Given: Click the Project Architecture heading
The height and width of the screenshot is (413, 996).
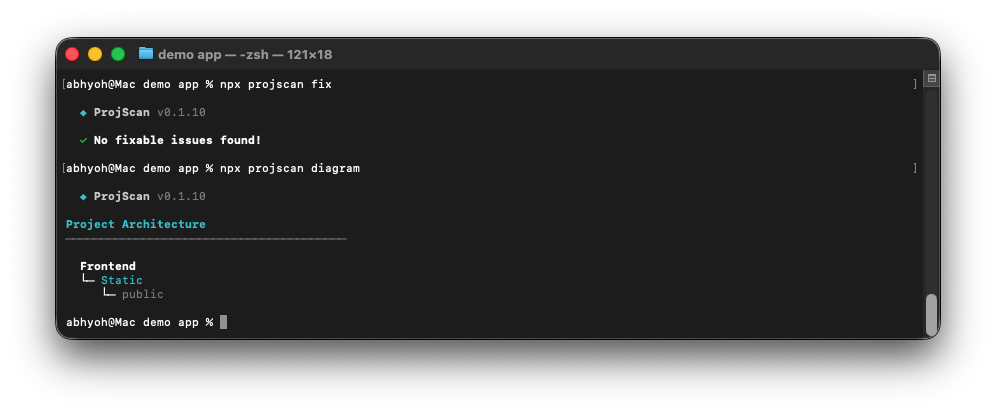Looking at the screenshot, I should [x=136, y=224].
